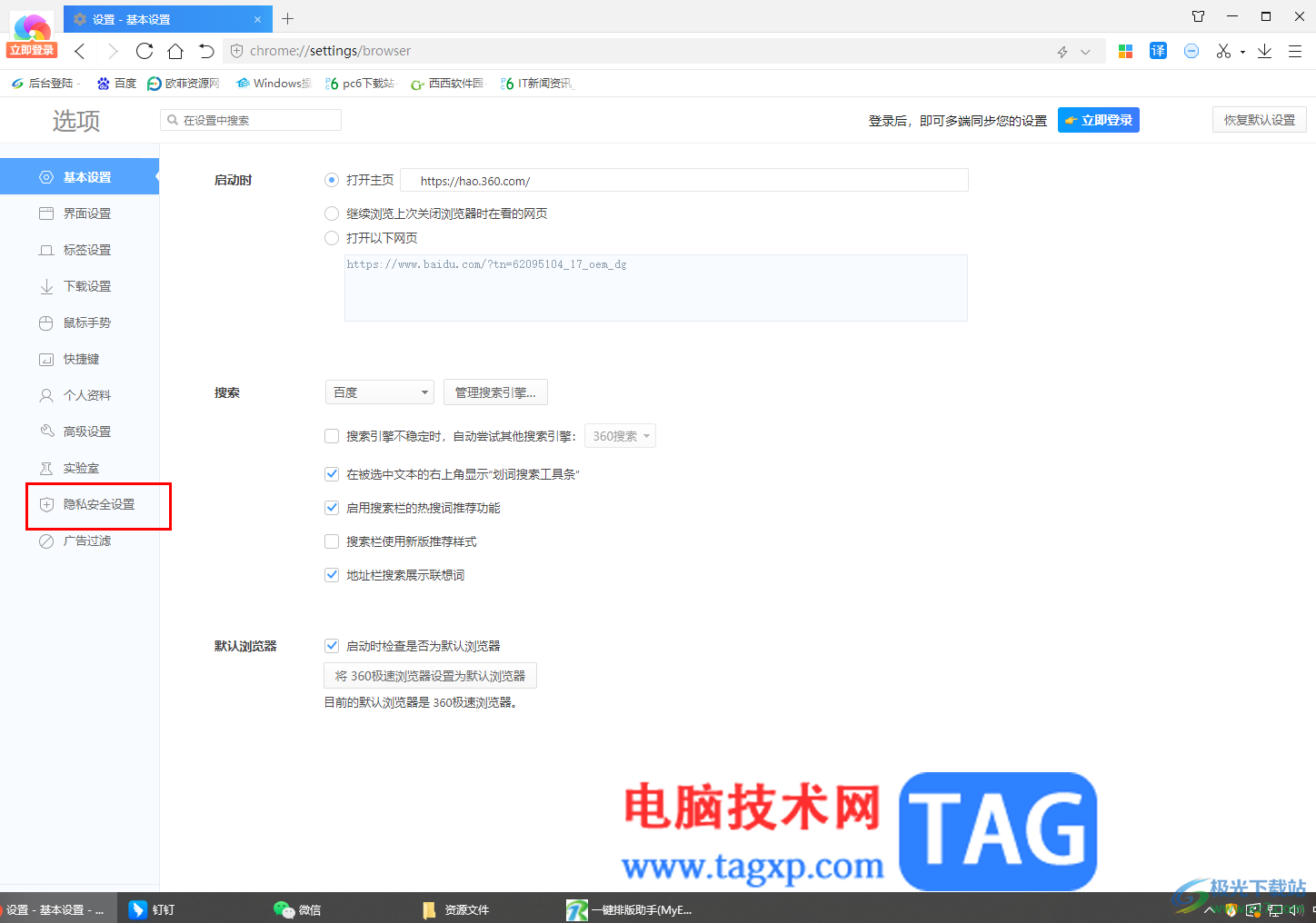
Task: Enable 搜索栏使用新版推荐样式 checkbox
Action: 332,541
